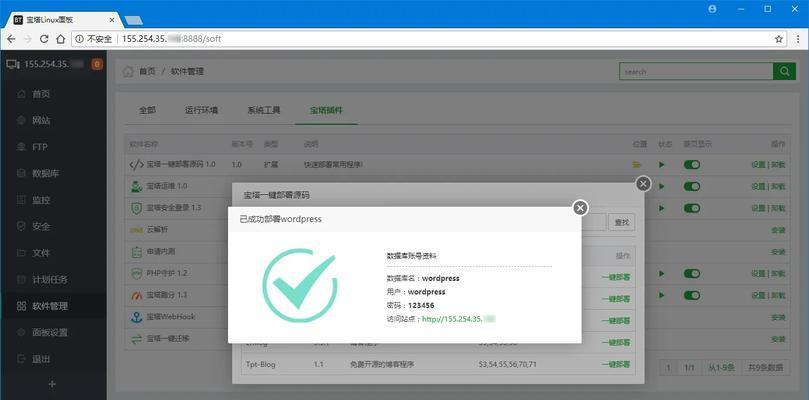This screenshot has height=400, width=809.
Task: Click 卸载 for 宝塔跑分 1.3 row
Action: click(778, 295)
